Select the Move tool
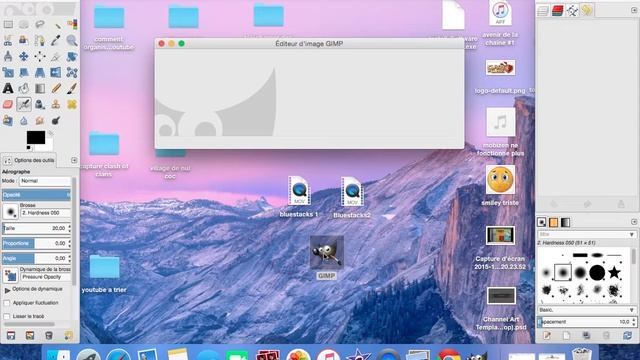The image size is (640, 360). point(24,56)
